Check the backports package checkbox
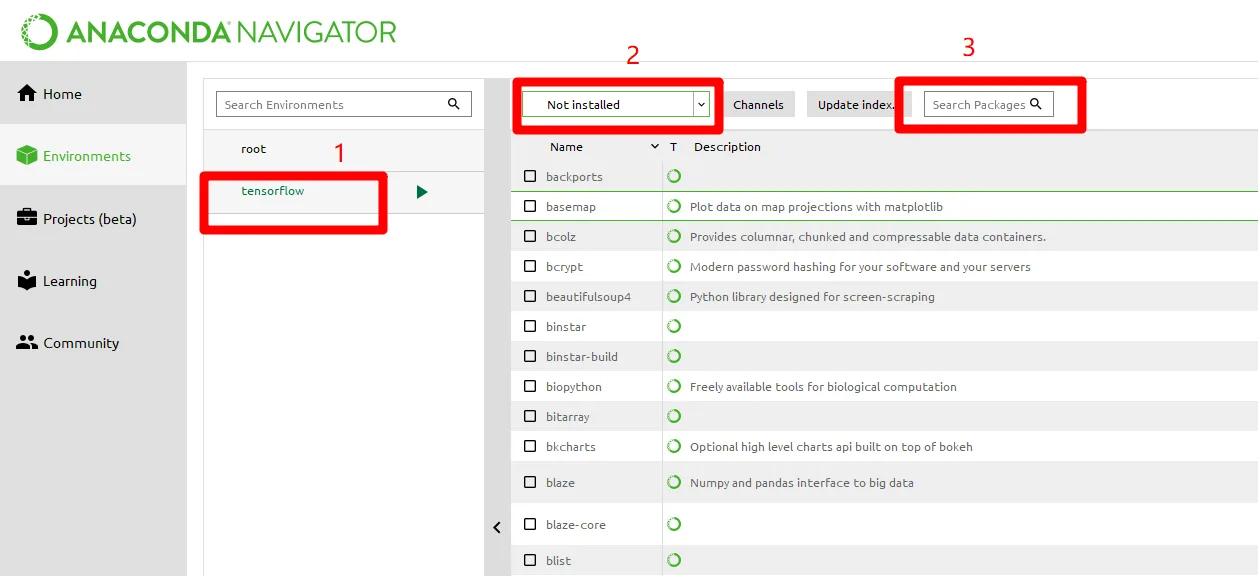 (530, 176)
